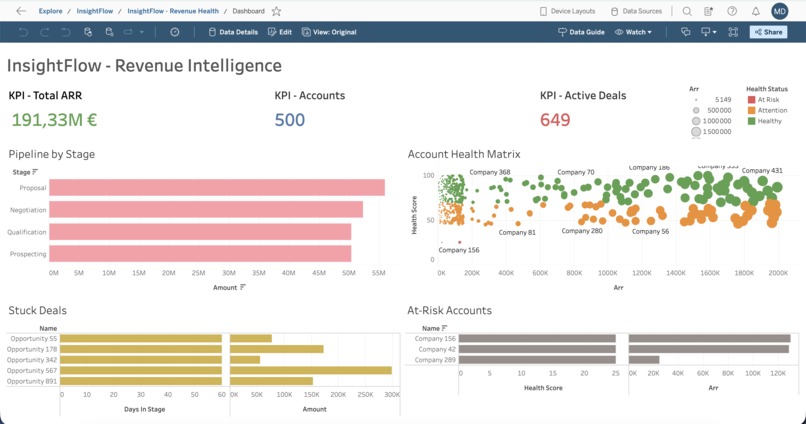Screen dimensions: 806x424
Task: Expand the replay animation dropdown arrow
Action: [142, 32]
